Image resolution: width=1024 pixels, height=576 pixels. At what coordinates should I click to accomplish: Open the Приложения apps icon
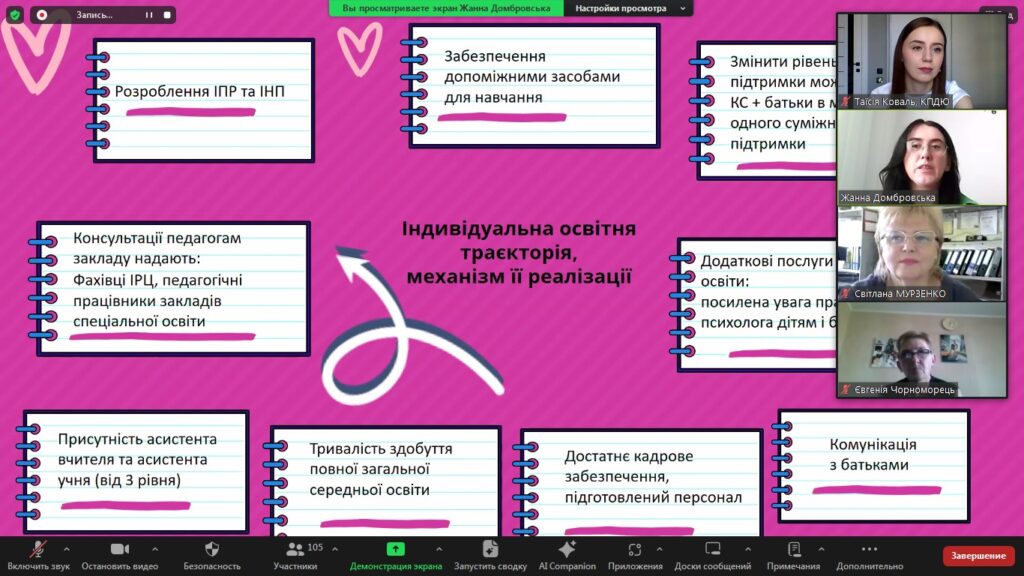point(634,550)
